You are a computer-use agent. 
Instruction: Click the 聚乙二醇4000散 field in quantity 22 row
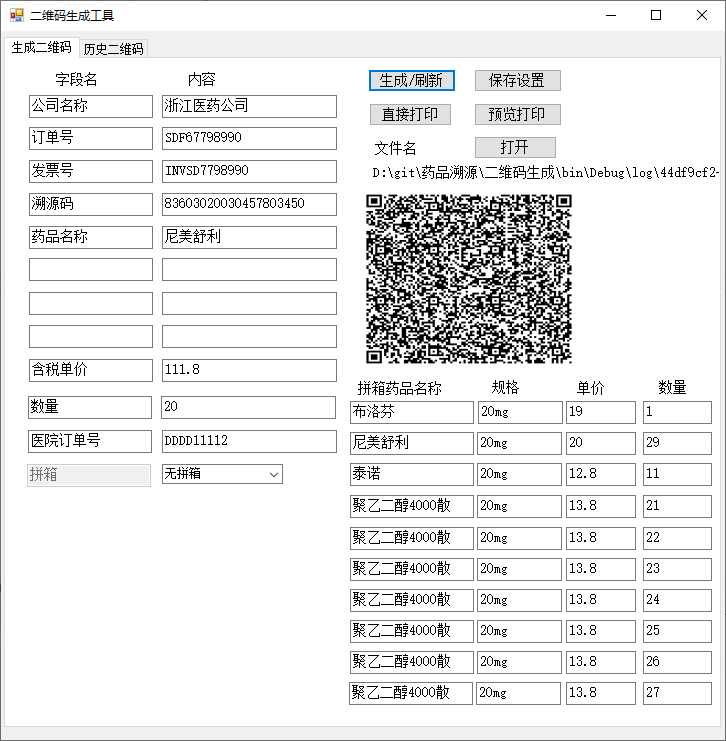click(412, 538)
